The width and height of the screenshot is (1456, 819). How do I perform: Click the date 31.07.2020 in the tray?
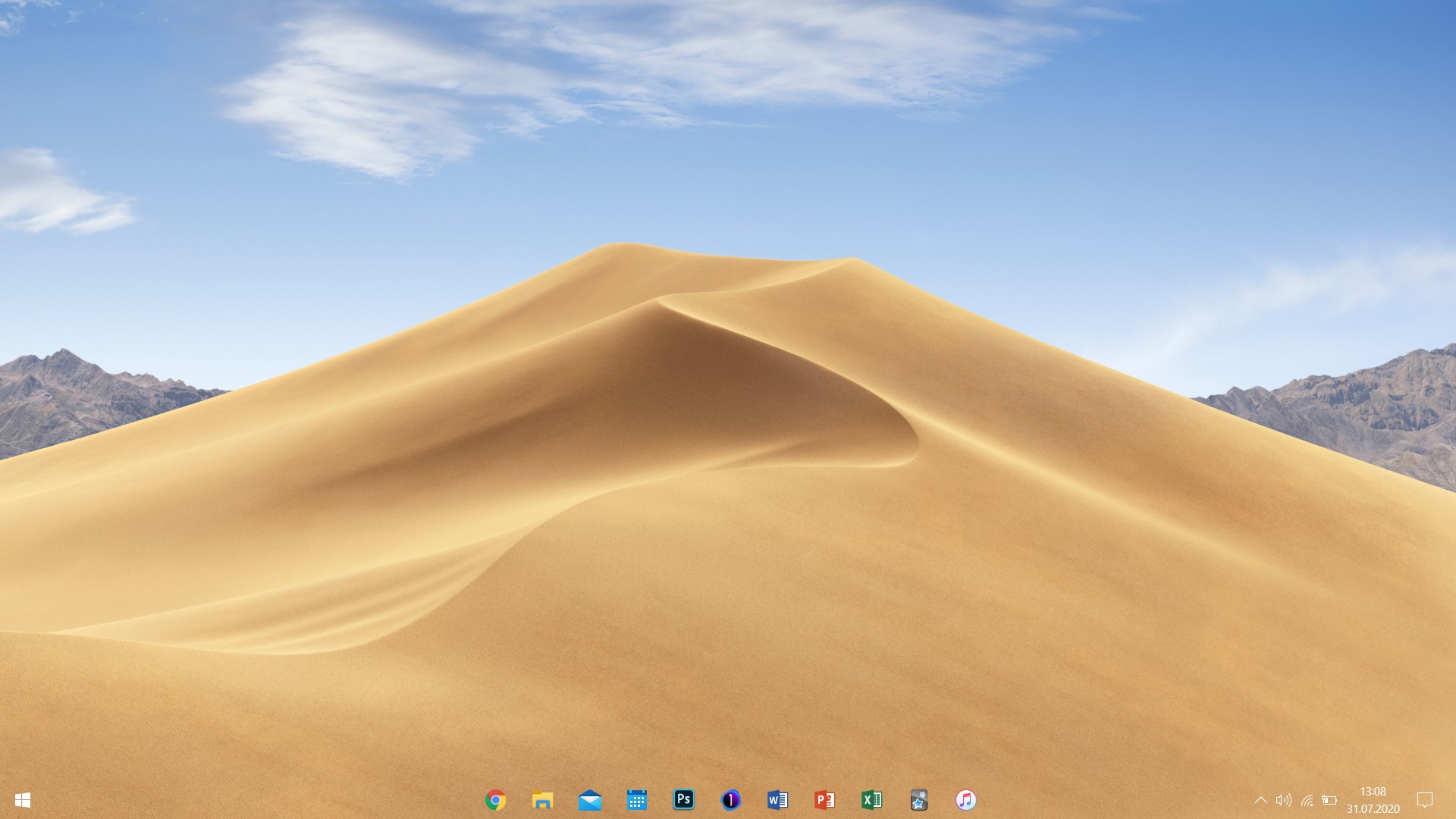tap(1374, 808)
